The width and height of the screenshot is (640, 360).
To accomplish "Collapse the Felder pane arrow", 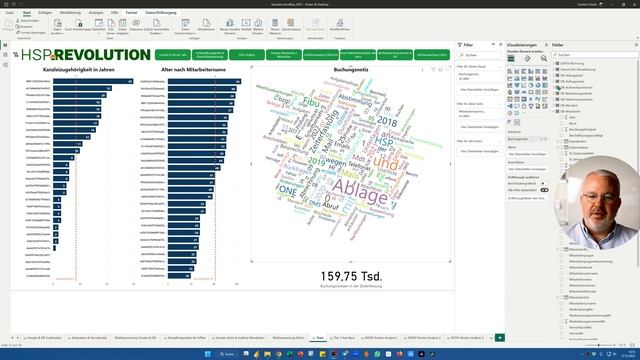I will pos(636,45).
